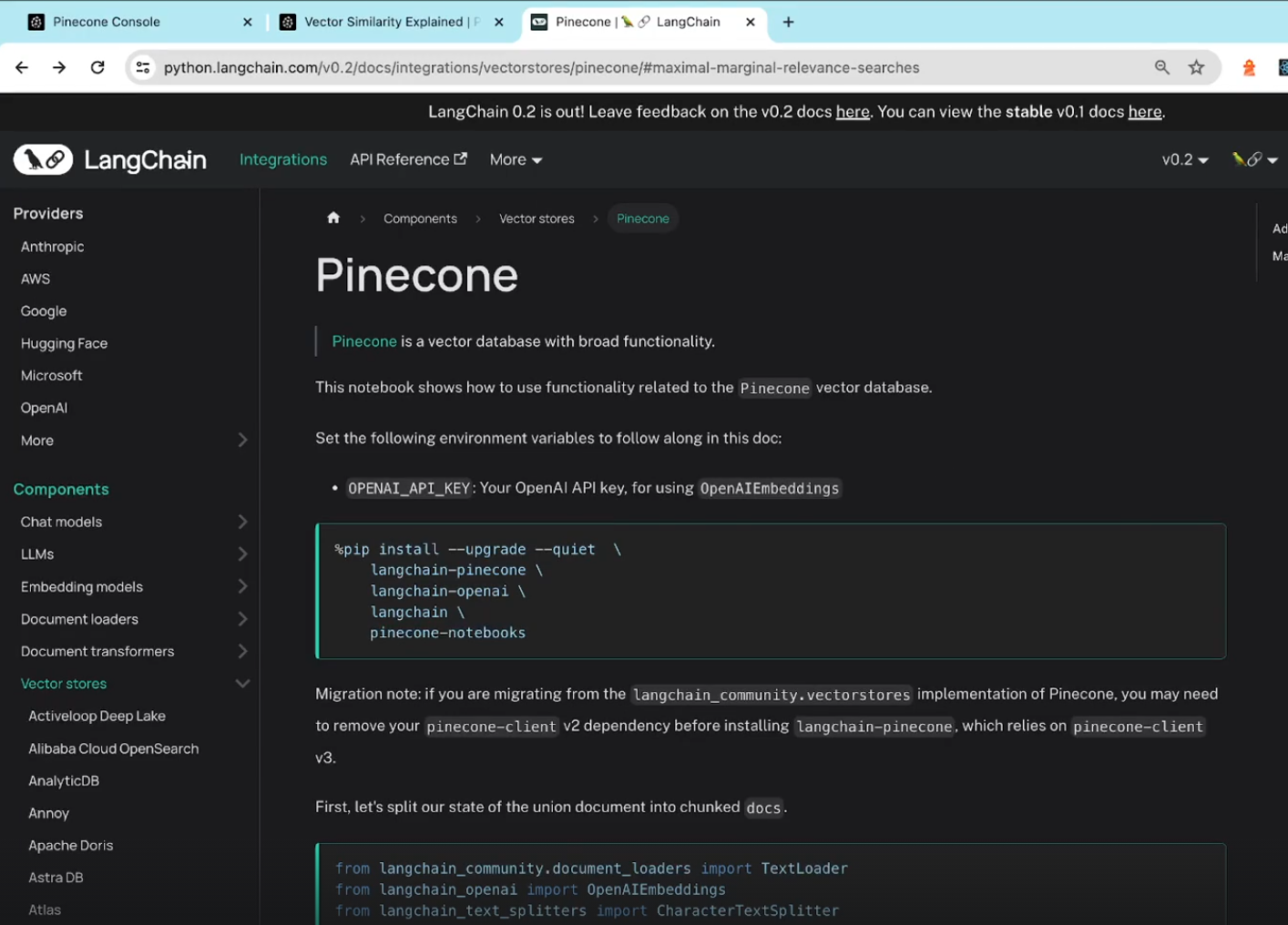
Task: Click the browser forward arrow
Action: [x=59, y=67]
